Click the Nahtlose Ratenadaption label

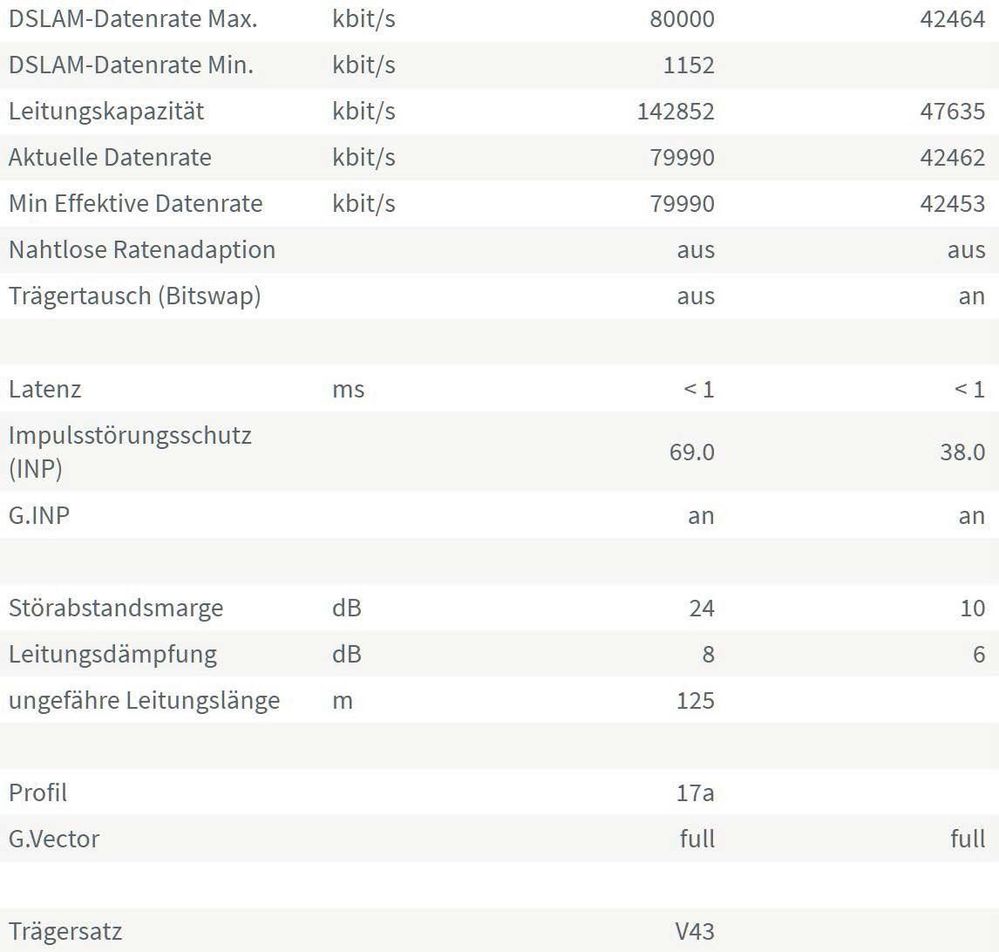[141, 249]
